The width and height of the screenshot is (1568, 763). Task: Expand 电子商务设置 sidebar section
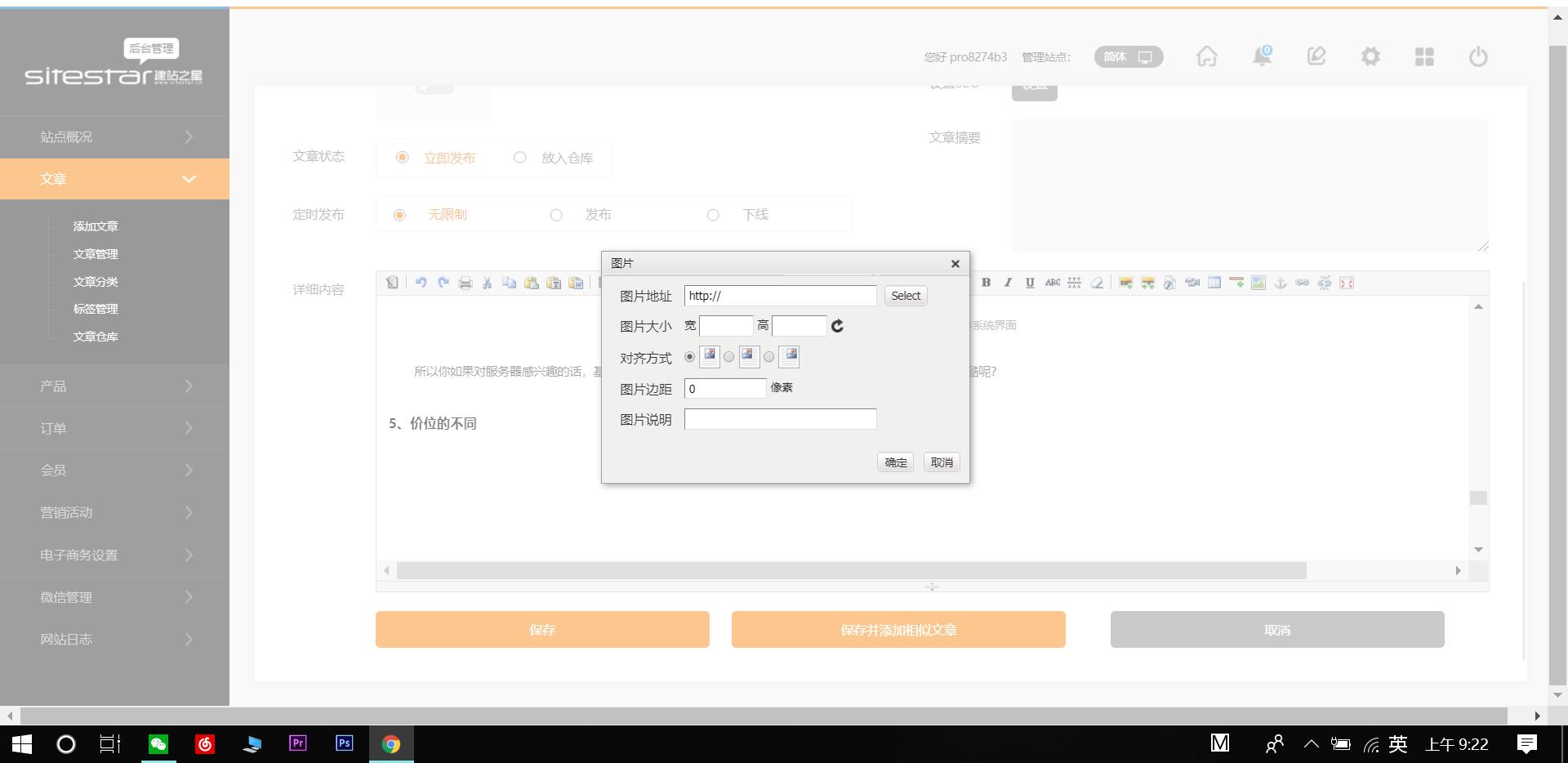[114, 555]
